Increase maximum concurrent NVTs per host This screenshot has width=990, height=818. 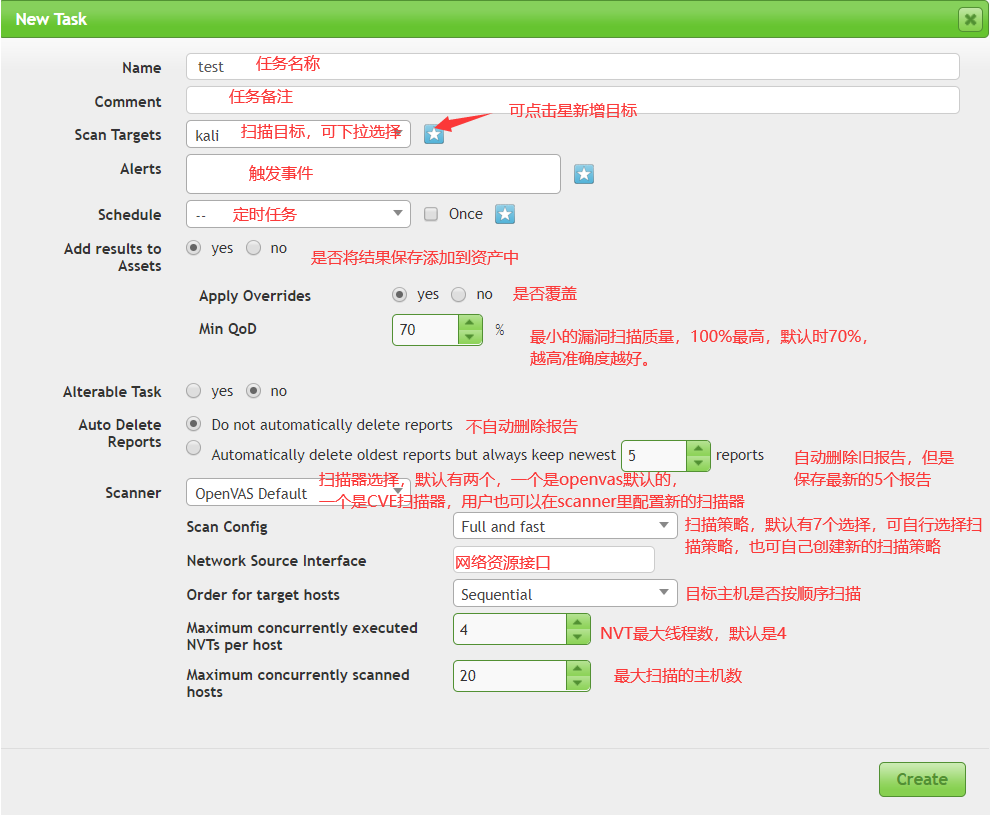point(578,621)
